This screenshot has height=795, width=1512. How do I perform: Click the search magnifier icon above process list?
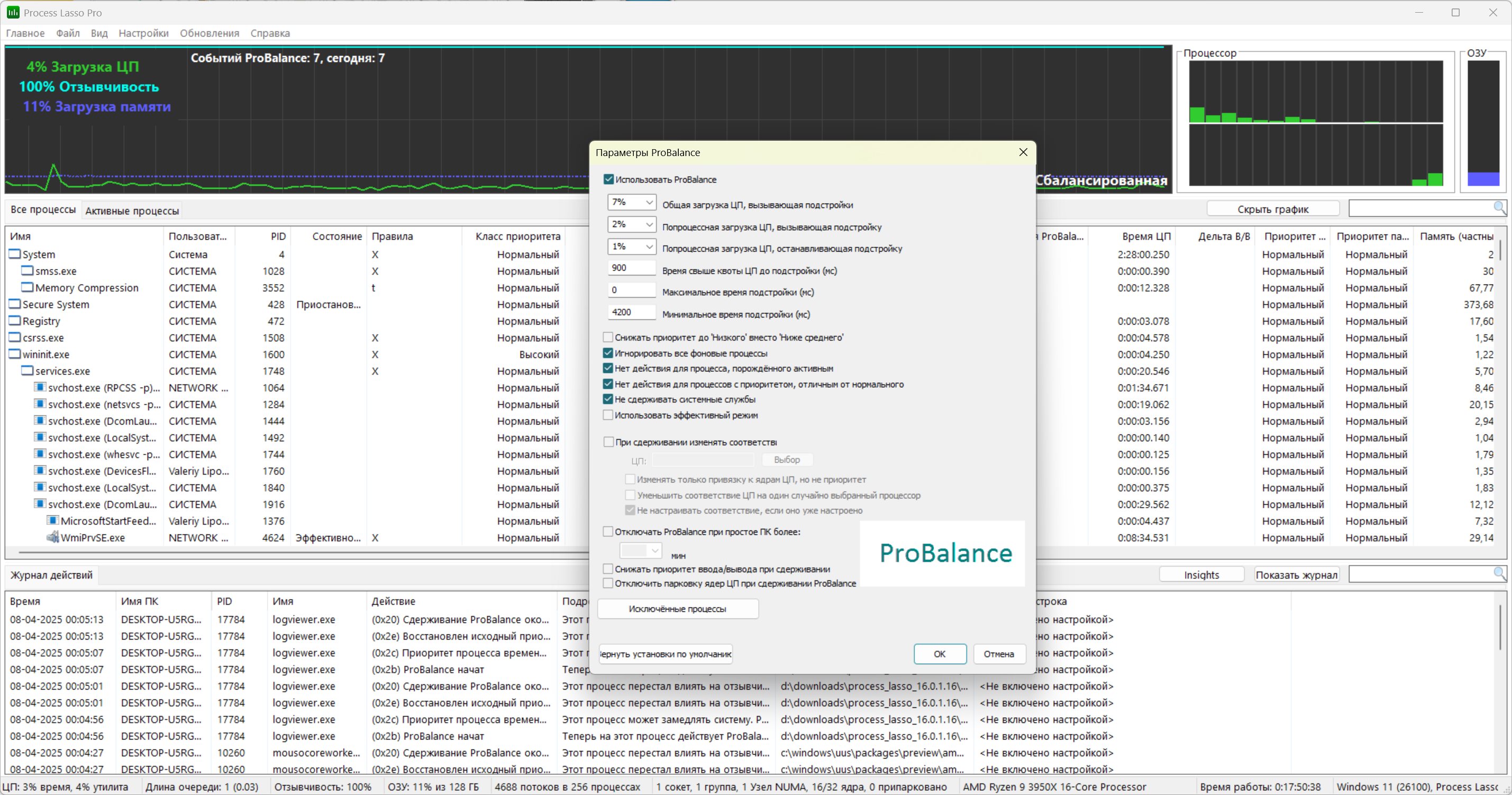pyautogui.click(x=1498, y=208)
